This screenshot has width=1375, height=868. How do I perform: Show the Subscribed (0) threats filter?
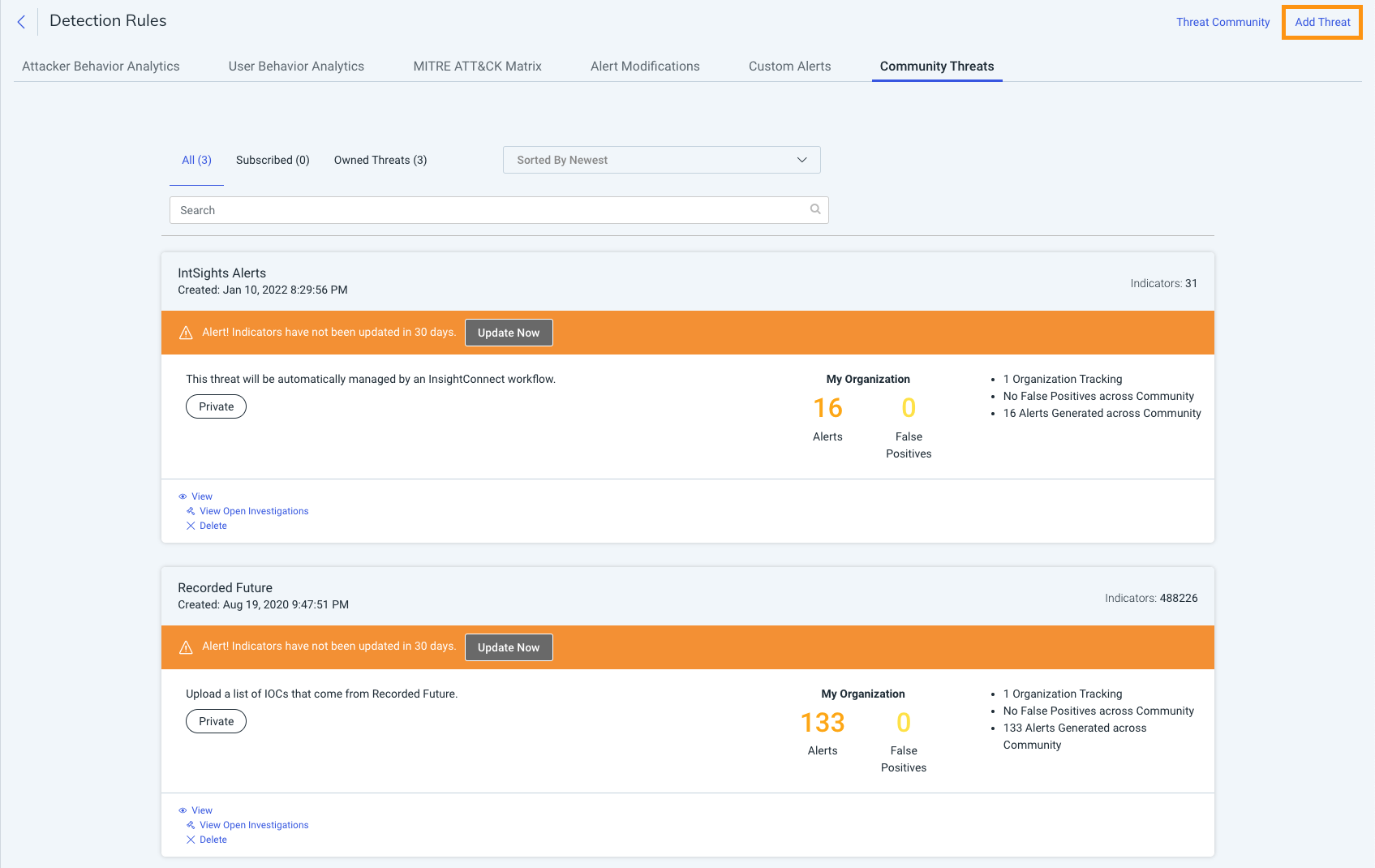pyautogui.click(x=273, y=160)
